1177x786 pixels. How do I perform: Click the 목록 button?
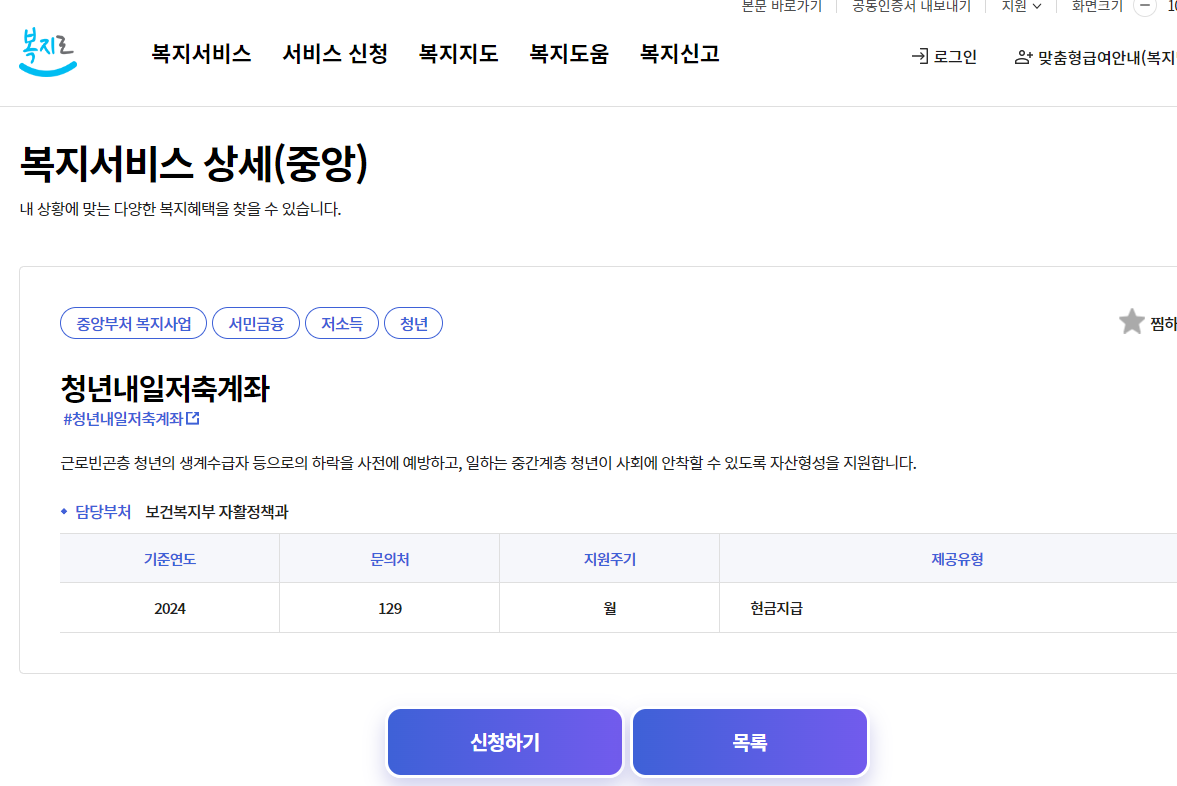tap(748, 741)
